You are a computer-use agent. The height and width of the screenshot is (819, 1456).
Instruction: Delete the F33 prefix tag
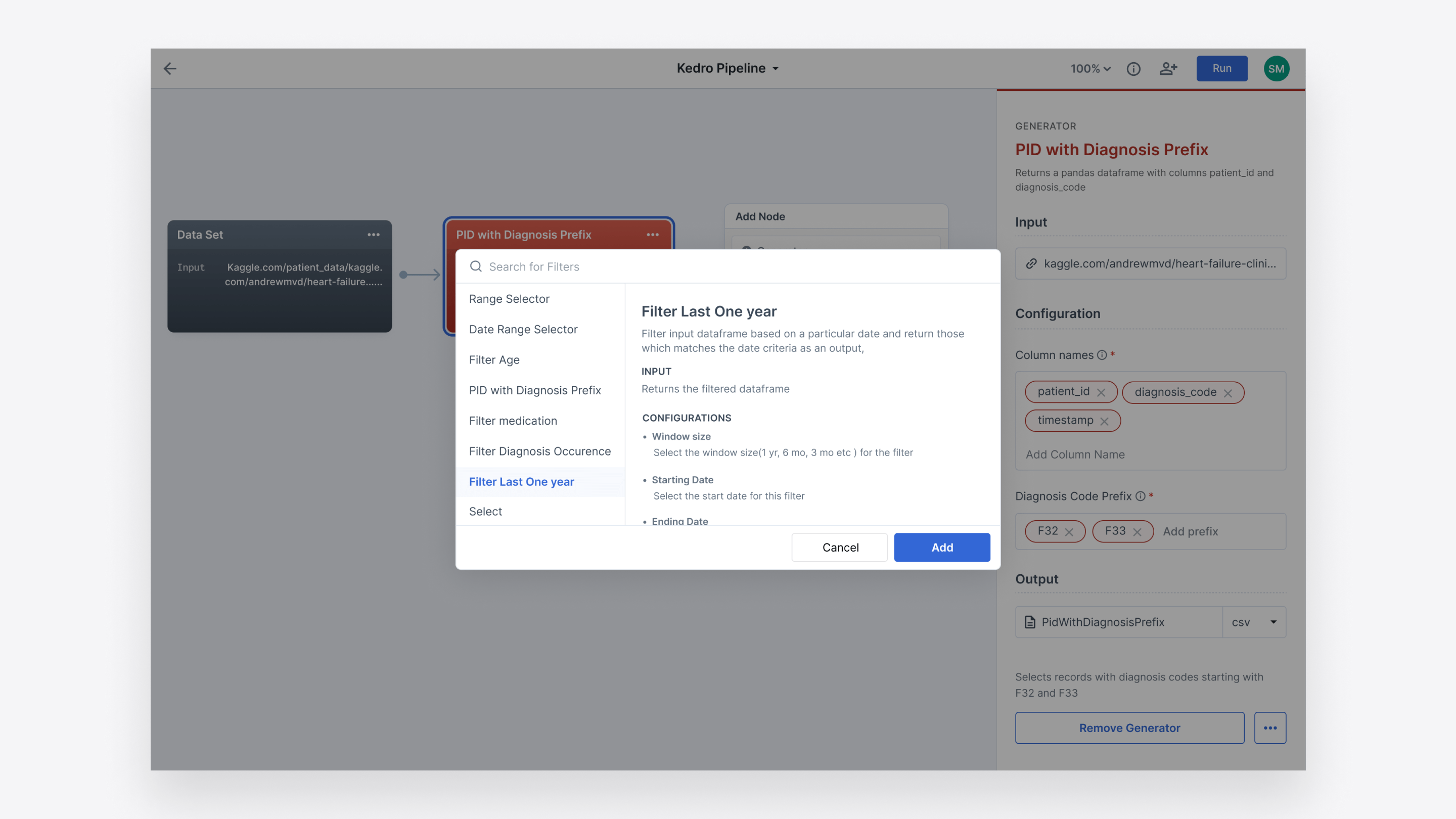click(1137, 532)
